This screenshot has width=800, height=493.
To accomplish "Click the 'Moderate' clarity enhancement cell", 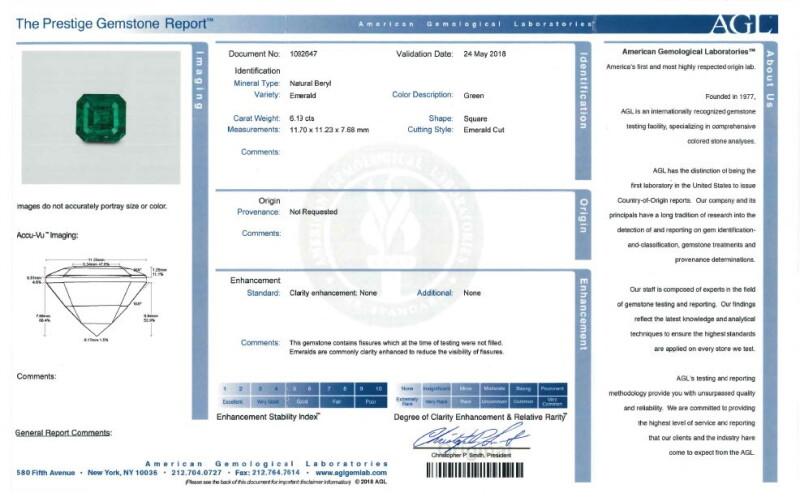I will coord(494,389).
